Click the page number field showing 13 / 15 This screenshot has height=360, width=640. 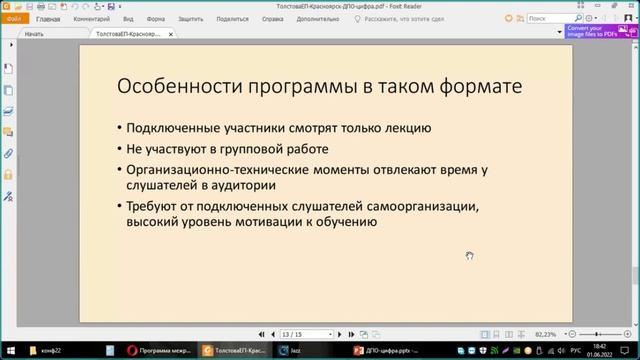click(x=303, y=334)
